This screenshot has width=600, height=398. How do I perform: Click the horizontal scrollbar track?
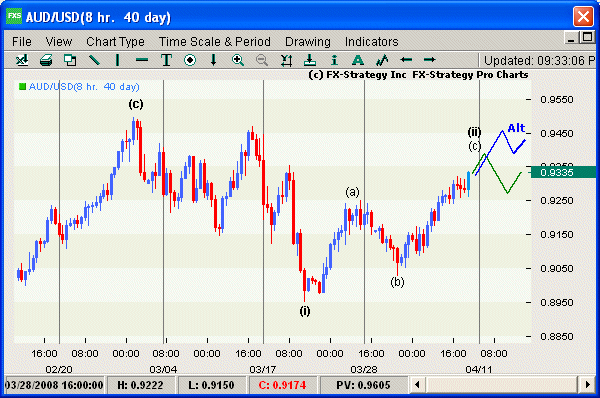[x=502, y=385]
